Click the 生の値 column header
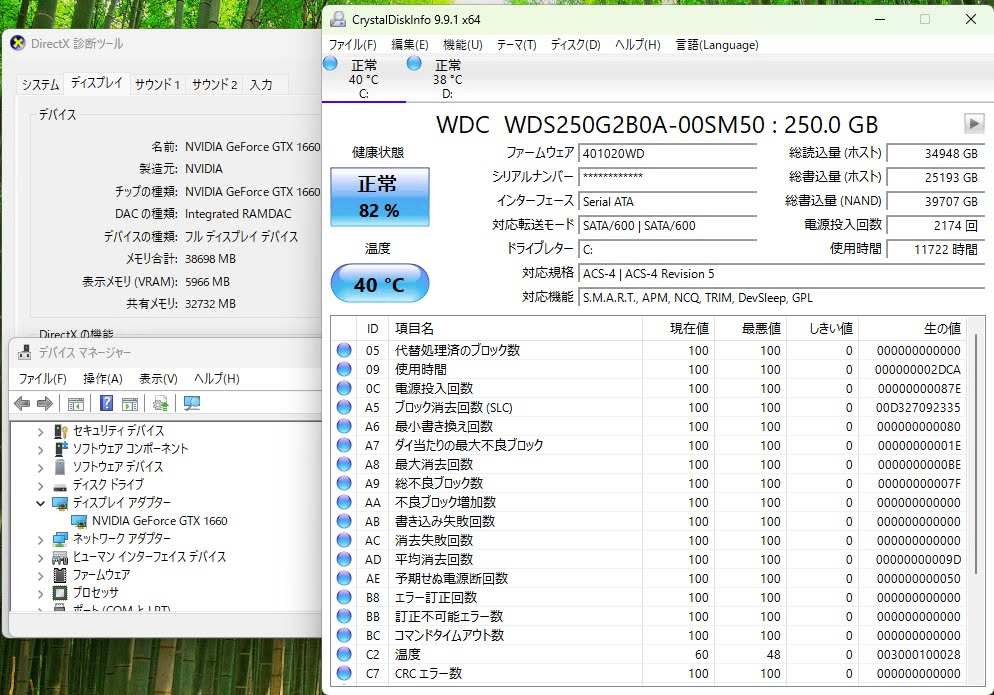 [912, 328]
